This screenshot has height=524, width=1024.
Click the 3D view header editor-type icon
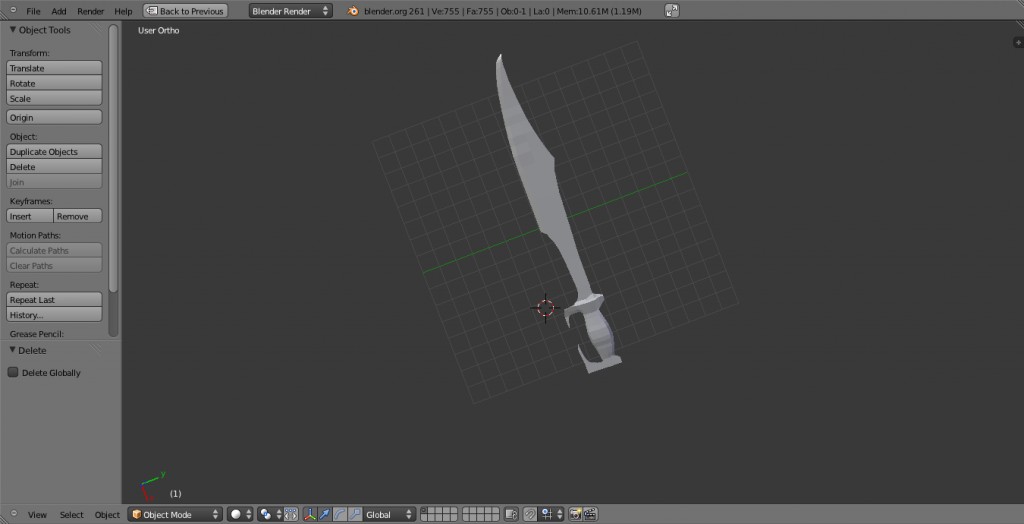tap(13, 514)
